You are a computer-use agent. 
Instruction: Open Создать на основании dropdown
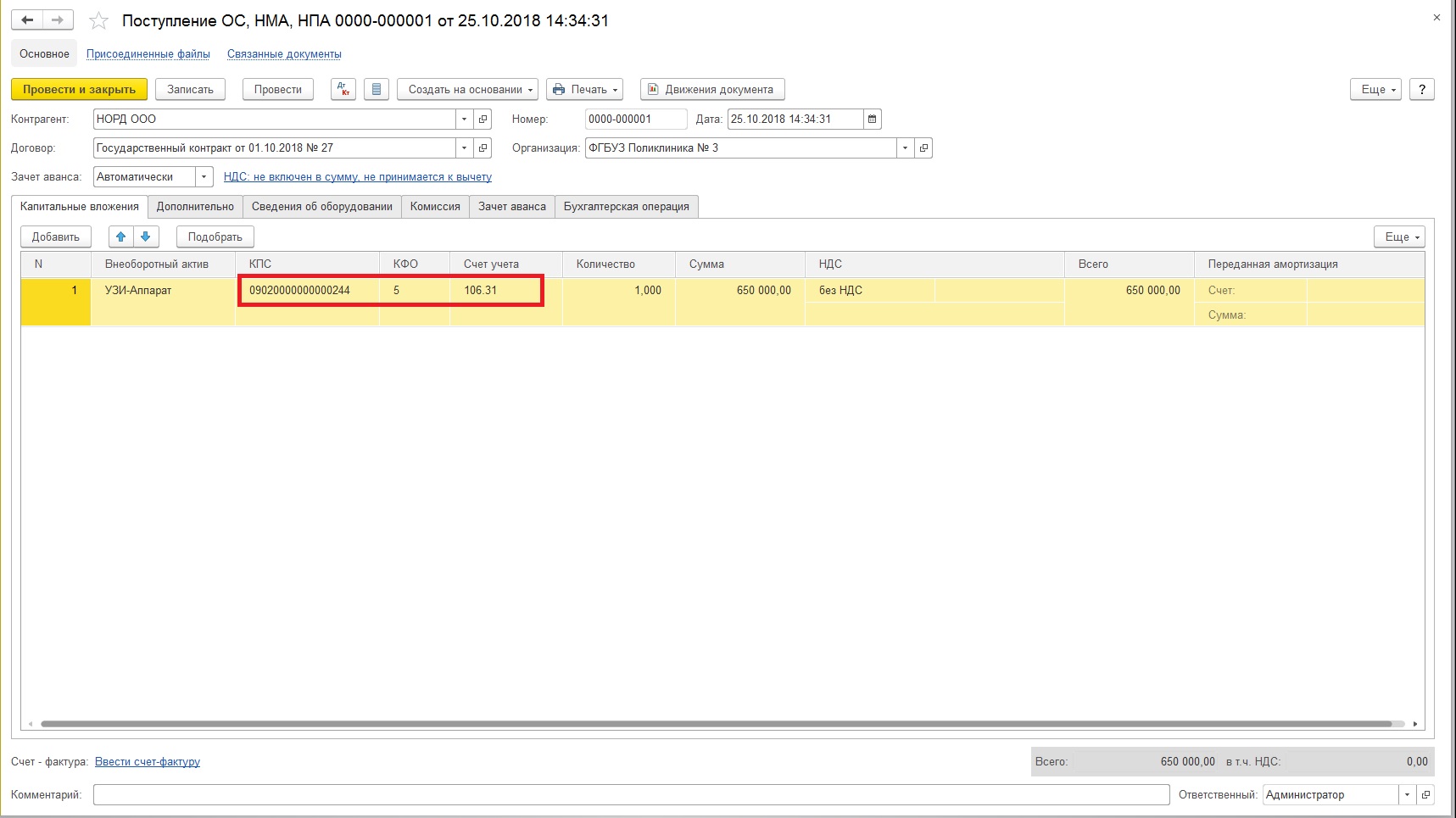467,89
